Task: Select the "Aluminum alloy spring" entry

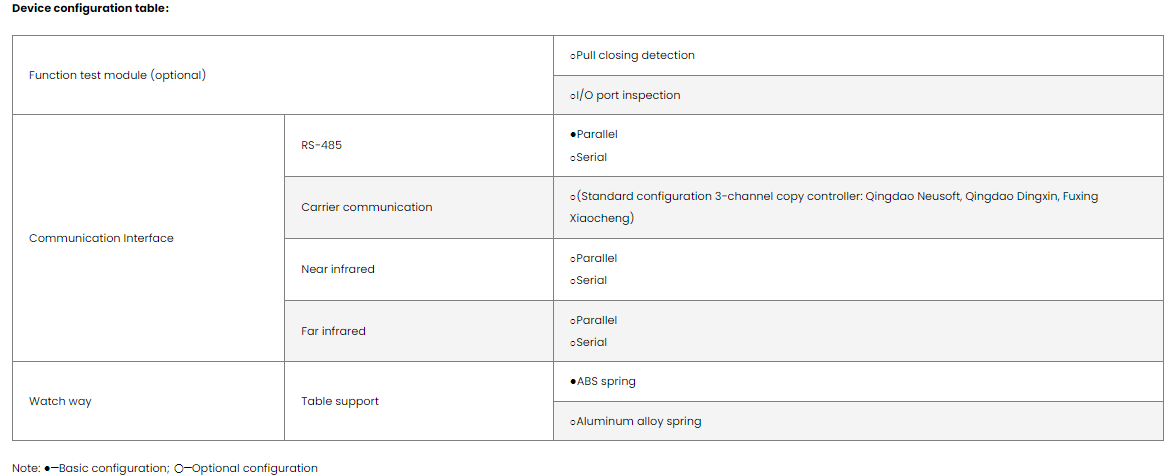Action: (x=637, y=421)
